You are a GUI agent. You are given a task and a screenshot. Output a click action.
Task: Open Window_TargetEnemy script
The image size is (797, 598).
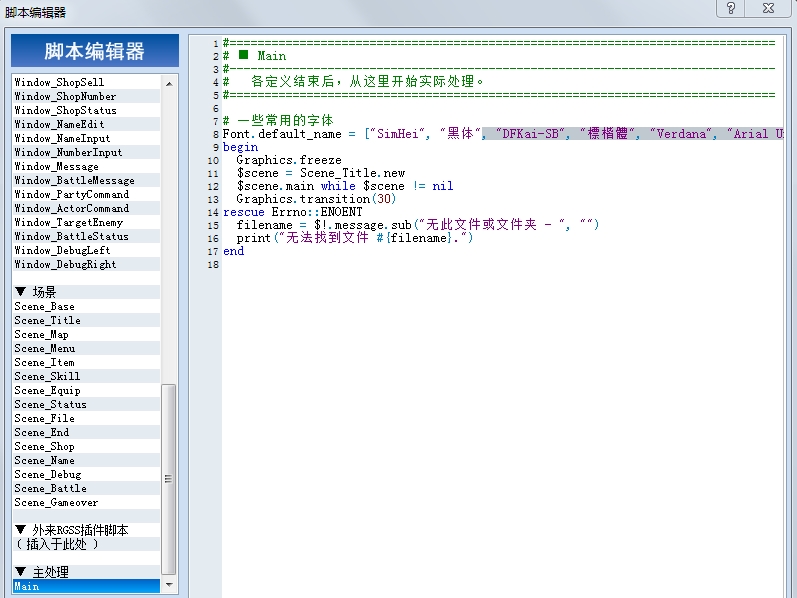coord(86,222)
